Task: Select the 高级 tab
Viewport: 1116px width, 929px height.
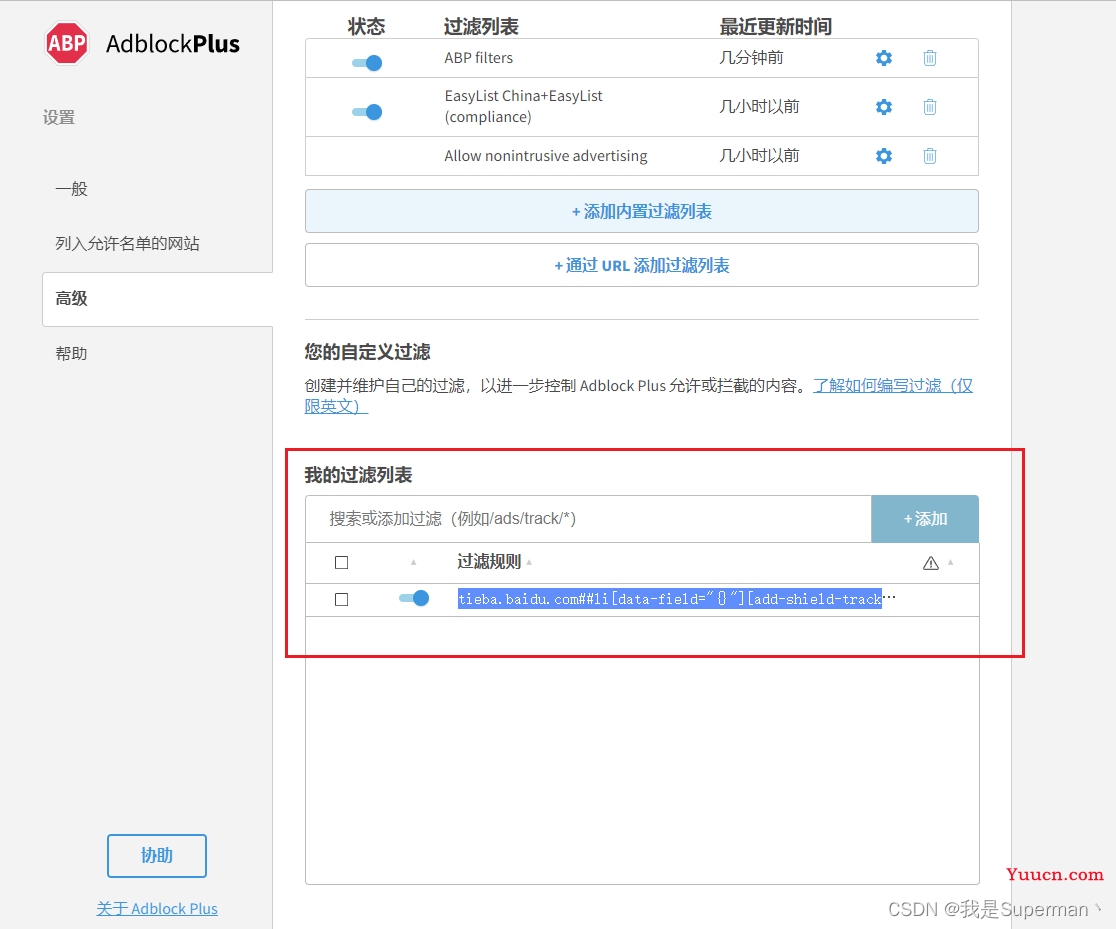Action: point(157,299)
